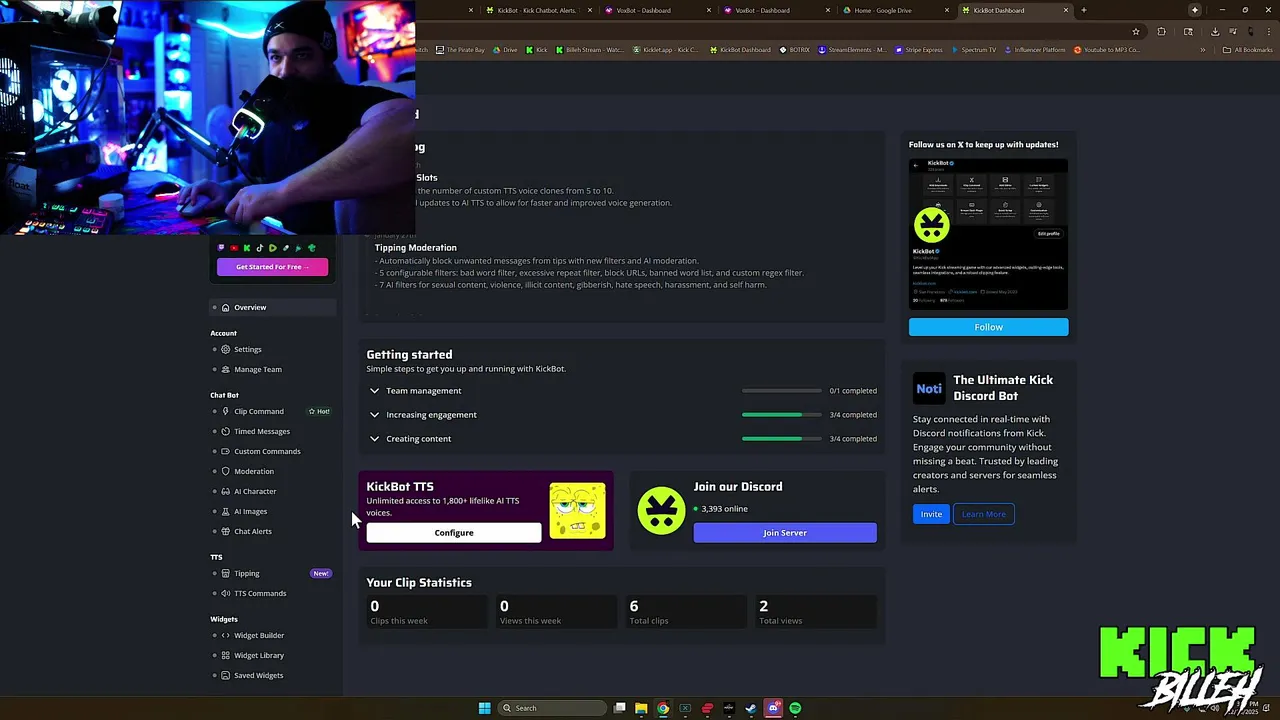The image size is (1280, 720).
Task: Click the Hot! badge beside Clip Command
Action: 319,411
